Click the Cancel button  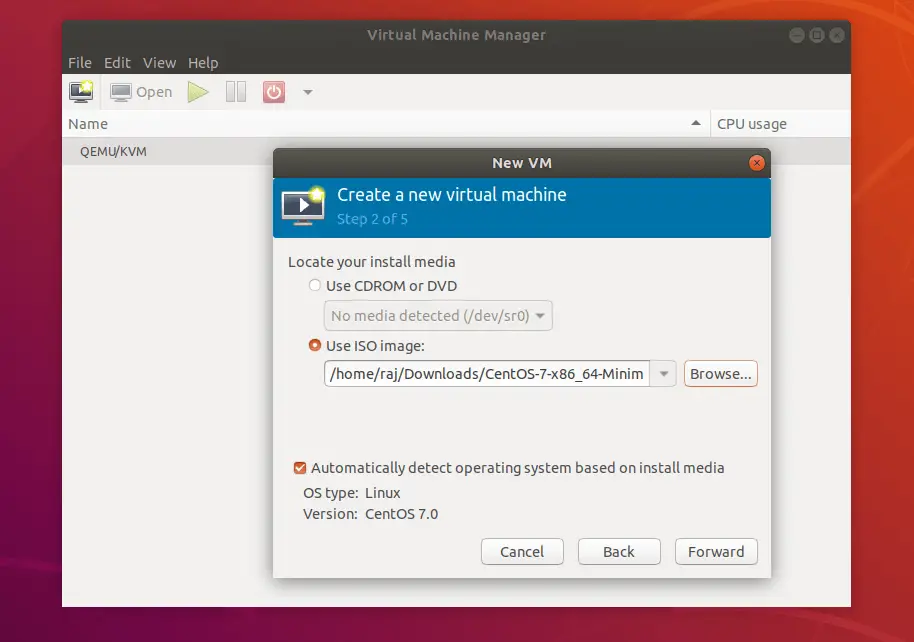[x=522, y=552]
